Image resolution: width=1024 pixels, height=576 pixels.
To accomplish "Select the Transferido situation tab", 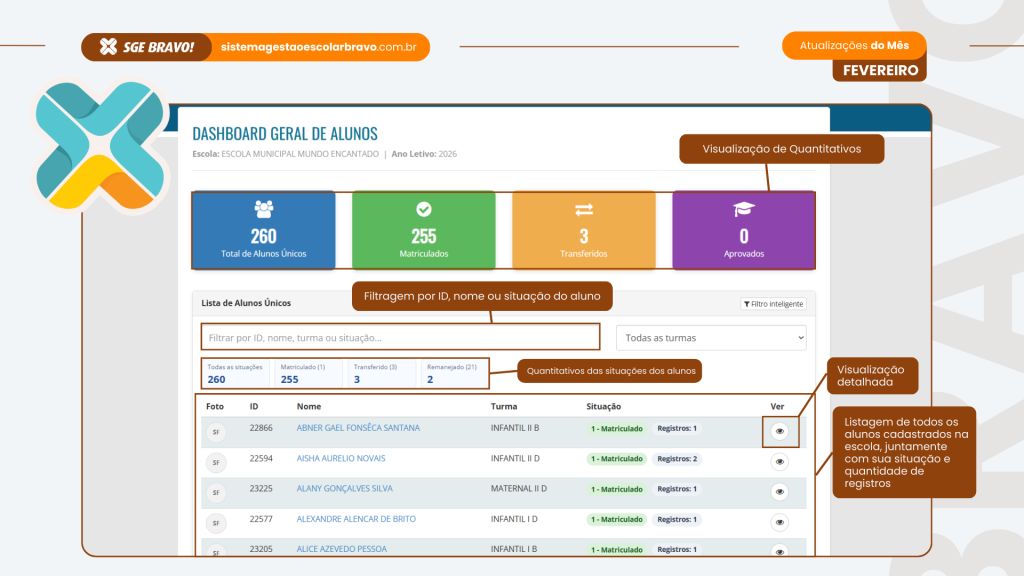I will coord(380,373).
